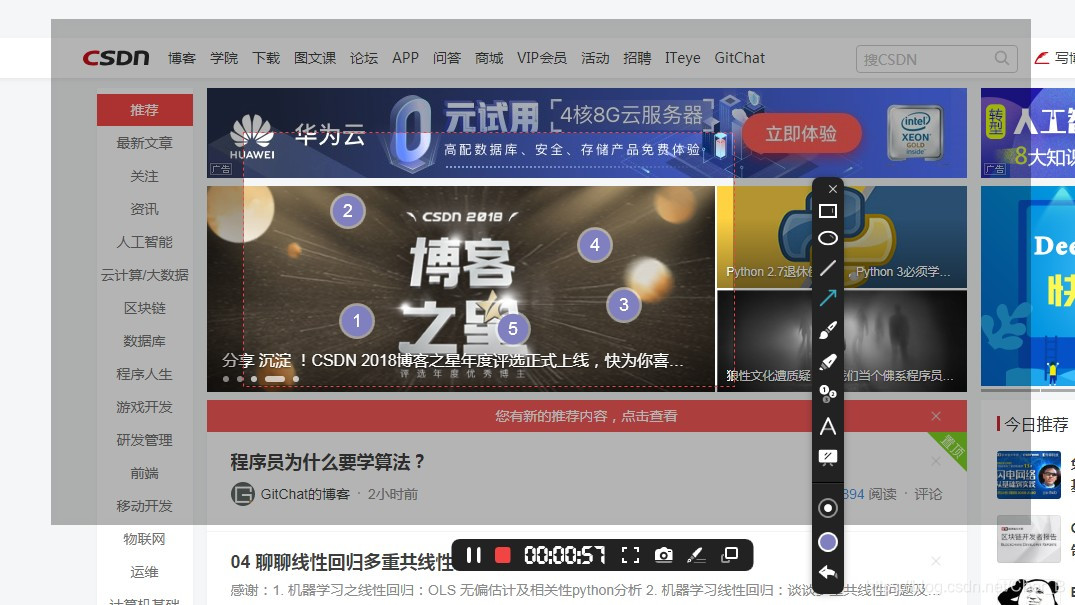Open APP in top navigation
The width and height of the screenshot is (1075, 605).
tap(405, 58)
